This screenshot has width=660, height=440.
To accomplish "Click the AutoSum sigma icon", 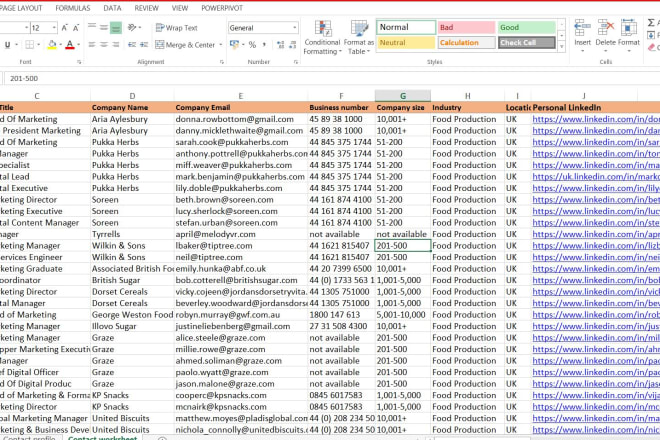I will (652, 23).
